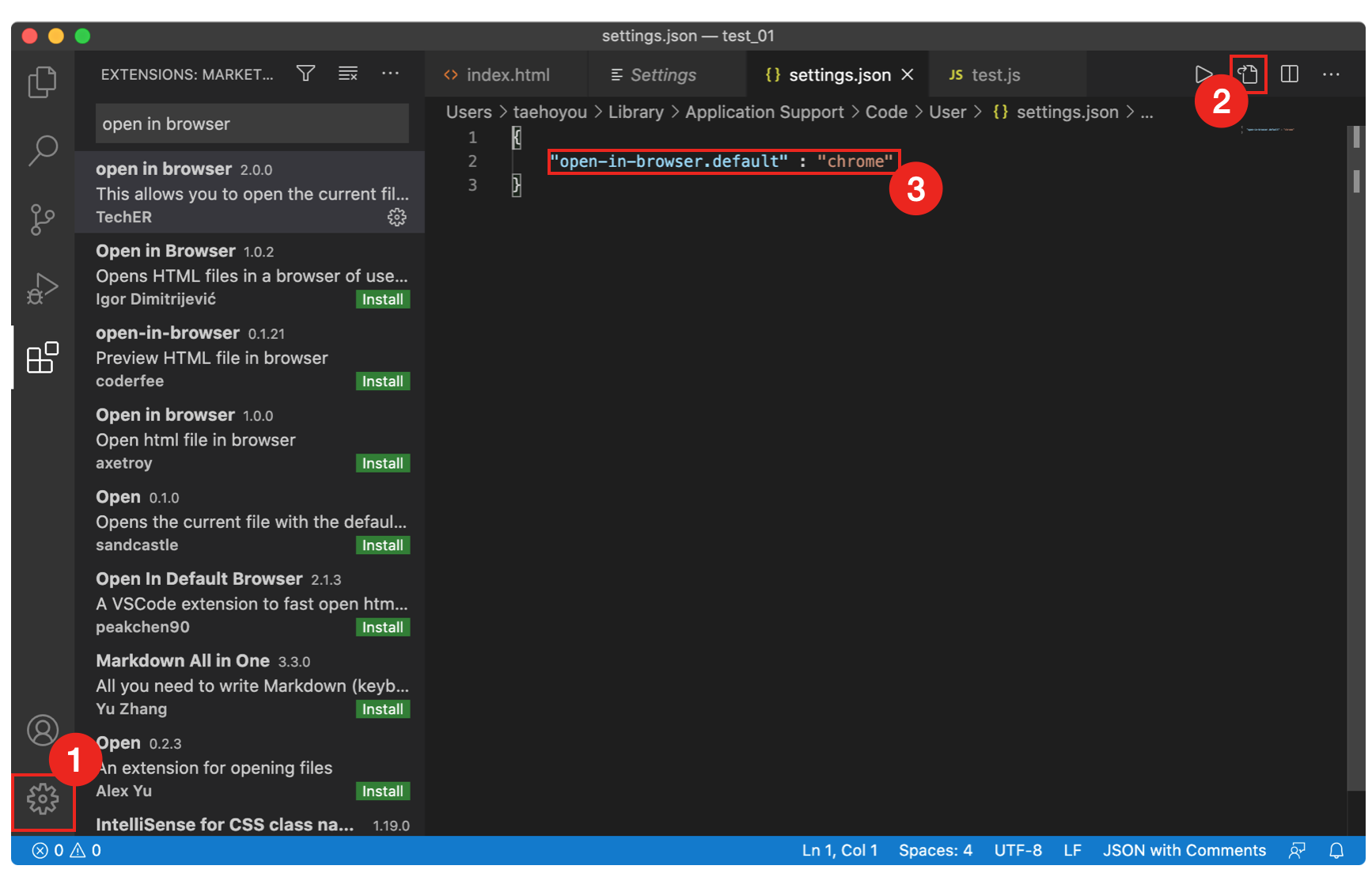Click the "chrome" value in editor
Screen dimensions: 1372x877
coord(855,161)
